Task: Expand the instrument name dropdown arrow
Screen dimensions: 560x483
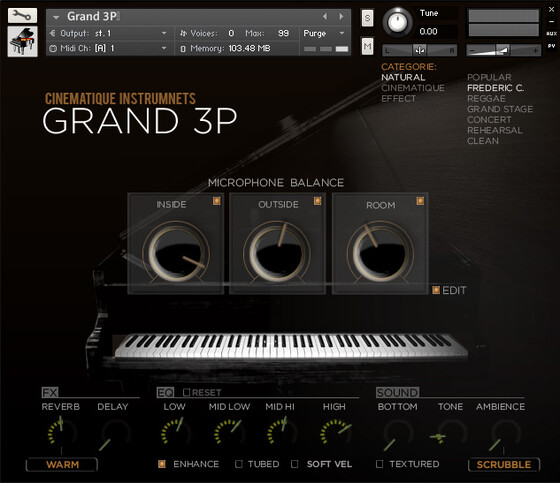Action: coord(56,17)
